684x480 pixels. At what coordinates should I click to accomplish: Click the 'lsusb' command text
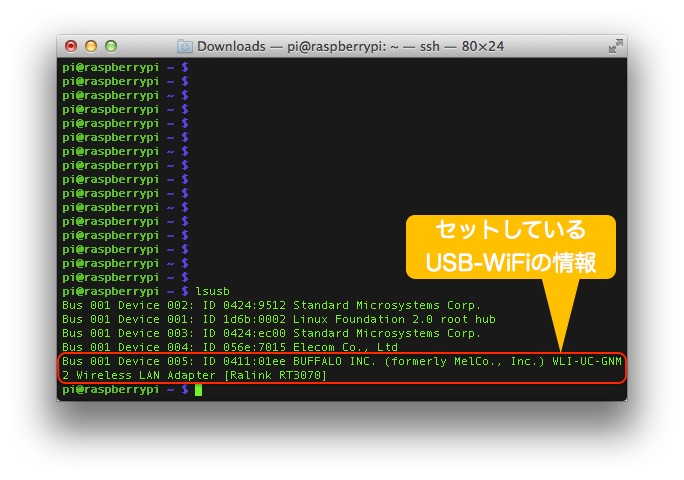click(x=212, y=291)
